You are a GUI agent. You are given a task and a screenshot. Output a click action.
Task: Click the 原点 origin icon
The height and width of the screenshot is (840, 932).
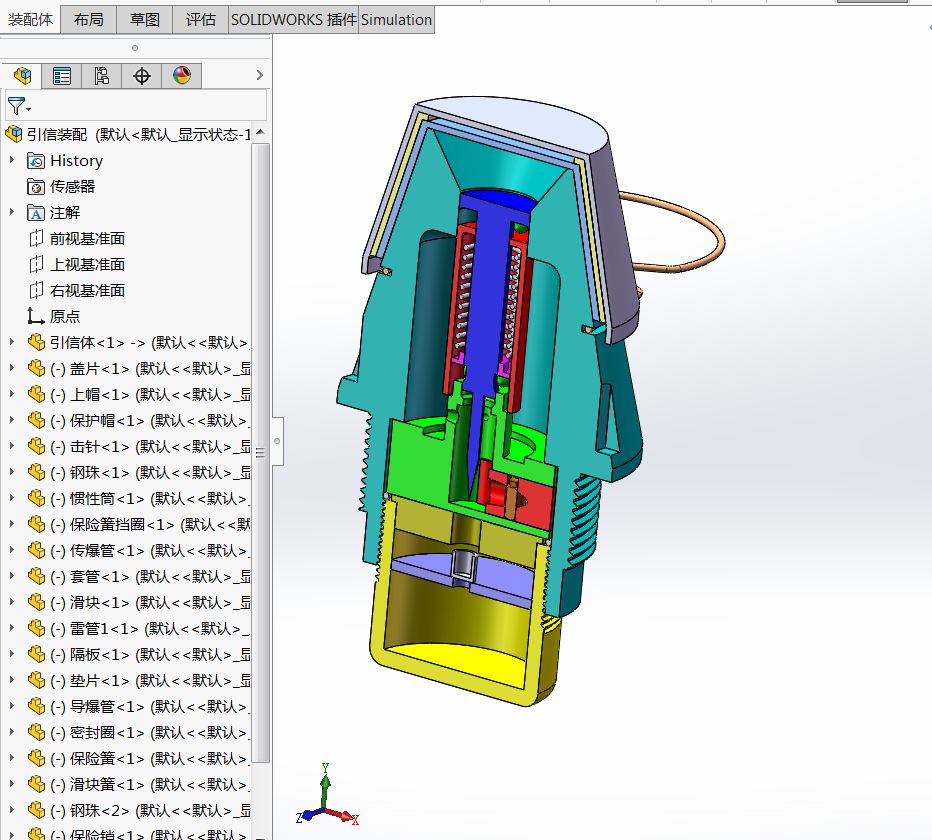pyautogui.click(x=36, y=316)
